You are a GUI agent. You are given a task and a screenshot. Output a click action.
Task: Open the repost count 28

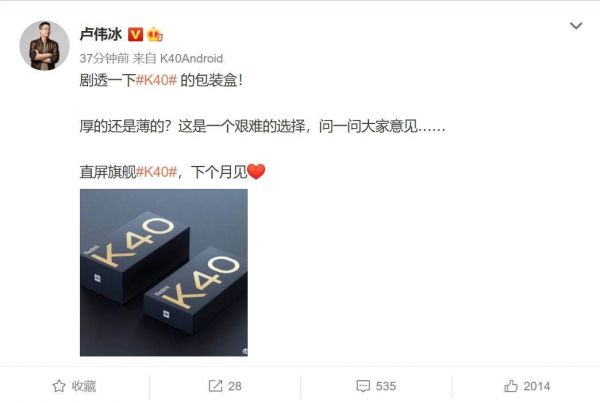click(235, 386)
